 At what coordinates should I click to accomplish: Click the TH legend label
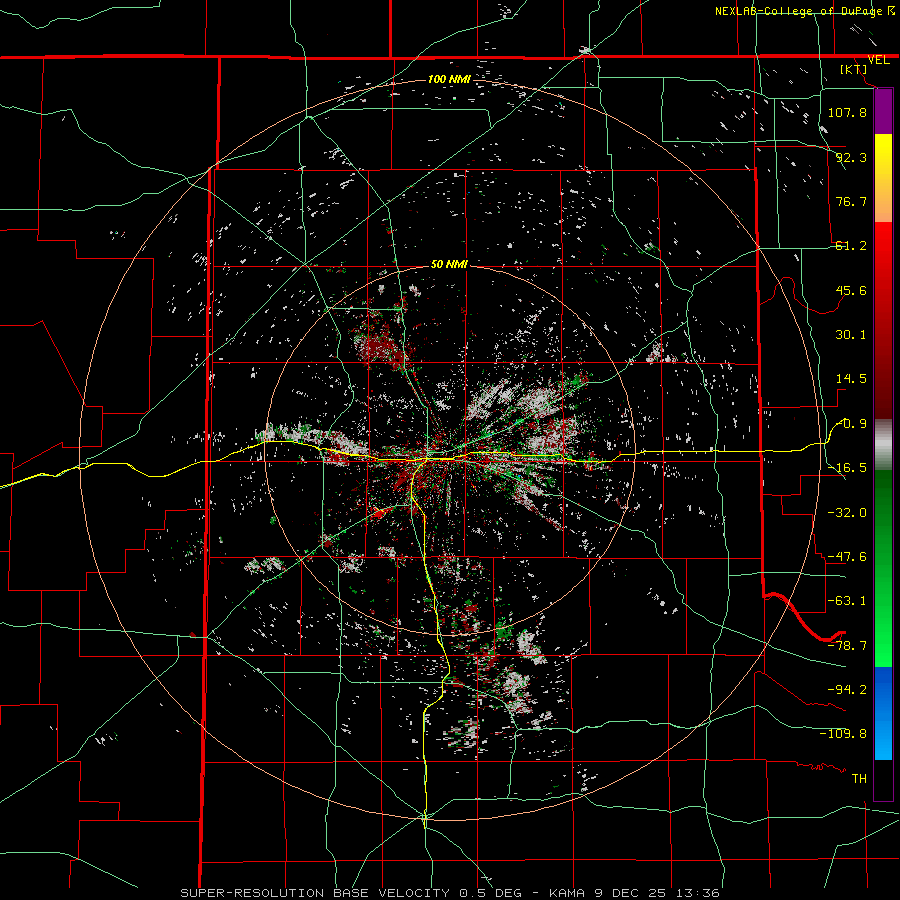(859, 778)
